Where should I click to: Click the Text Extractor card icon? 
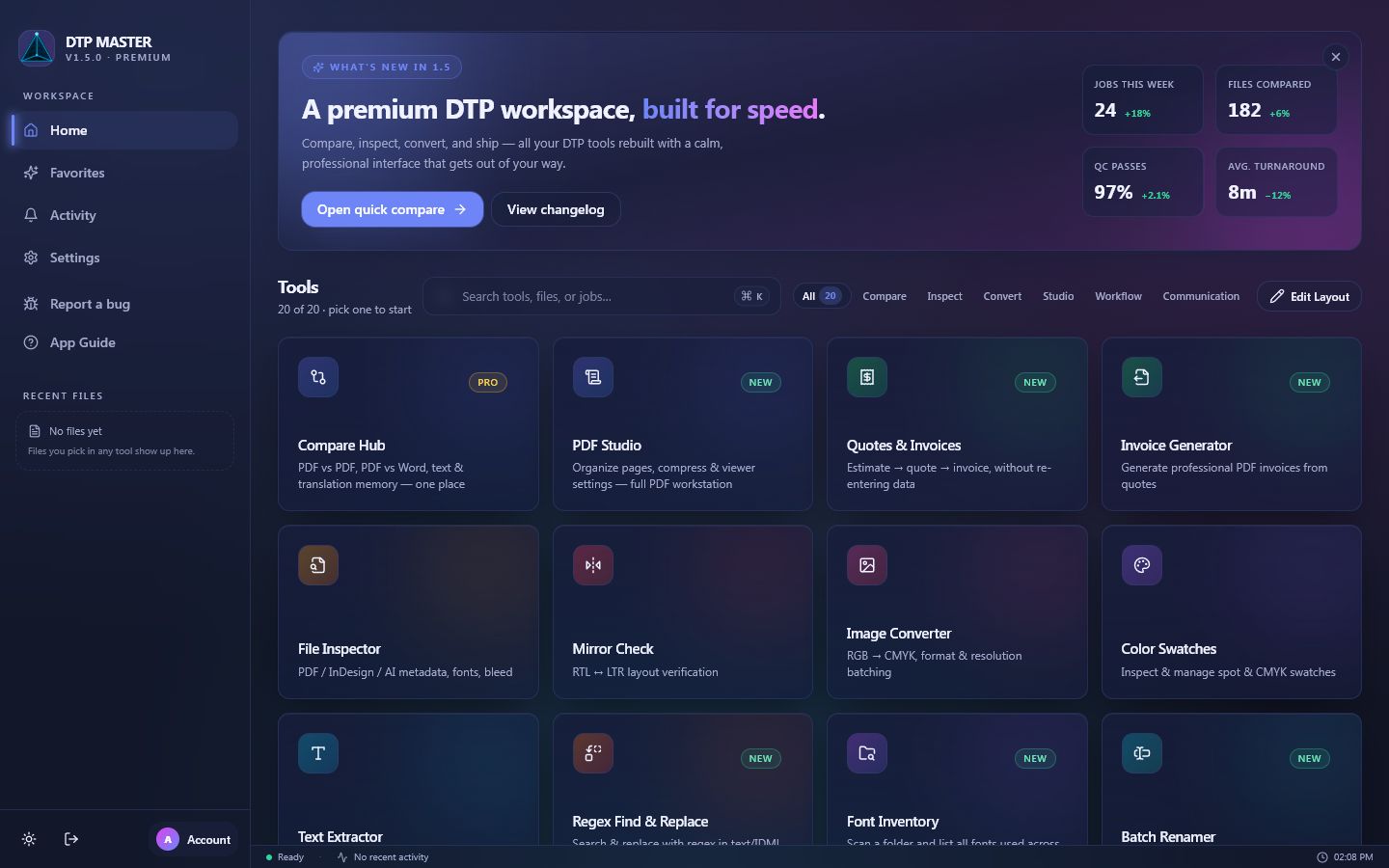point(318,753)
